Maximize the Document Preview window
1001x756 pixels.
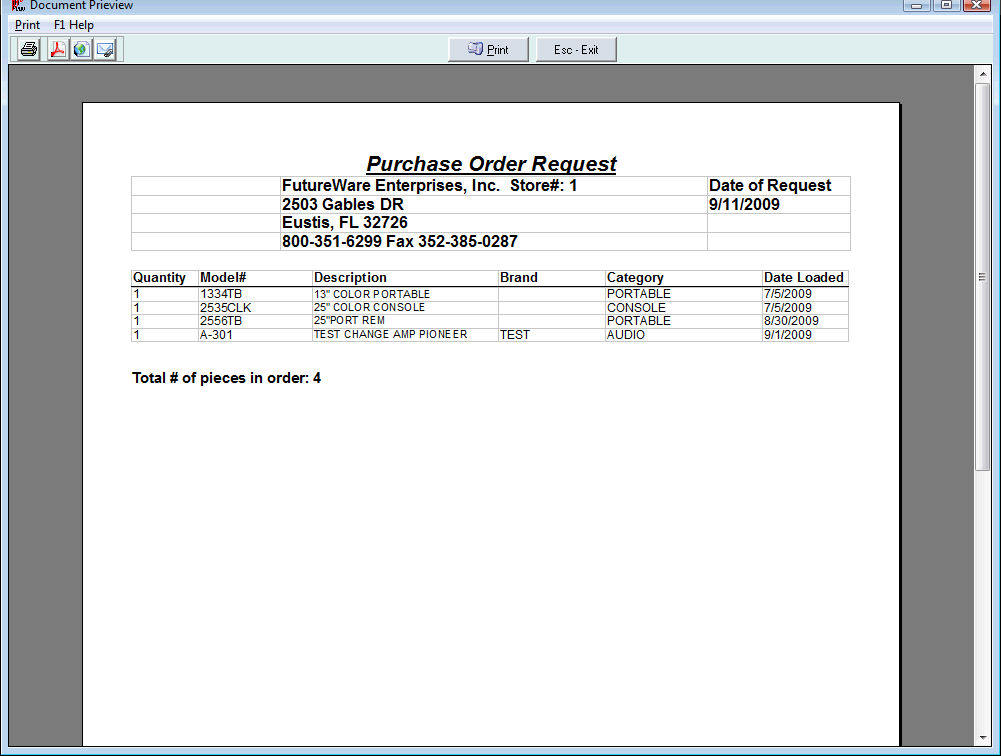click(945, 6)
